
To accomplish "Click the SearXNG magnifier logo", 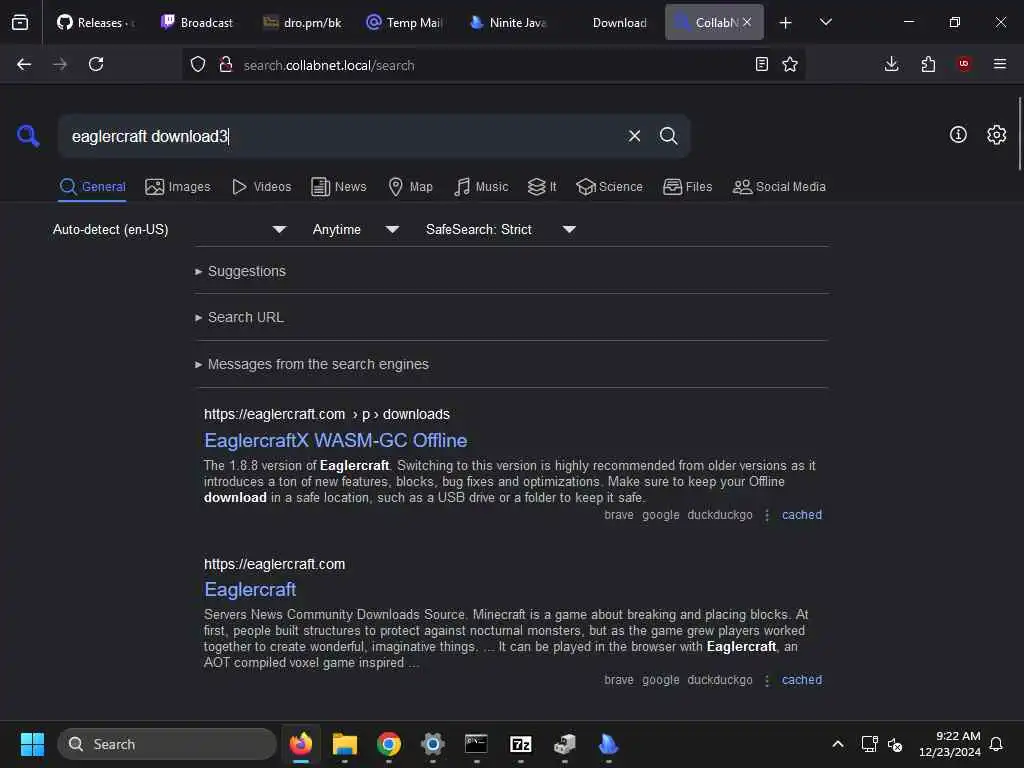I will coord(28,136).
